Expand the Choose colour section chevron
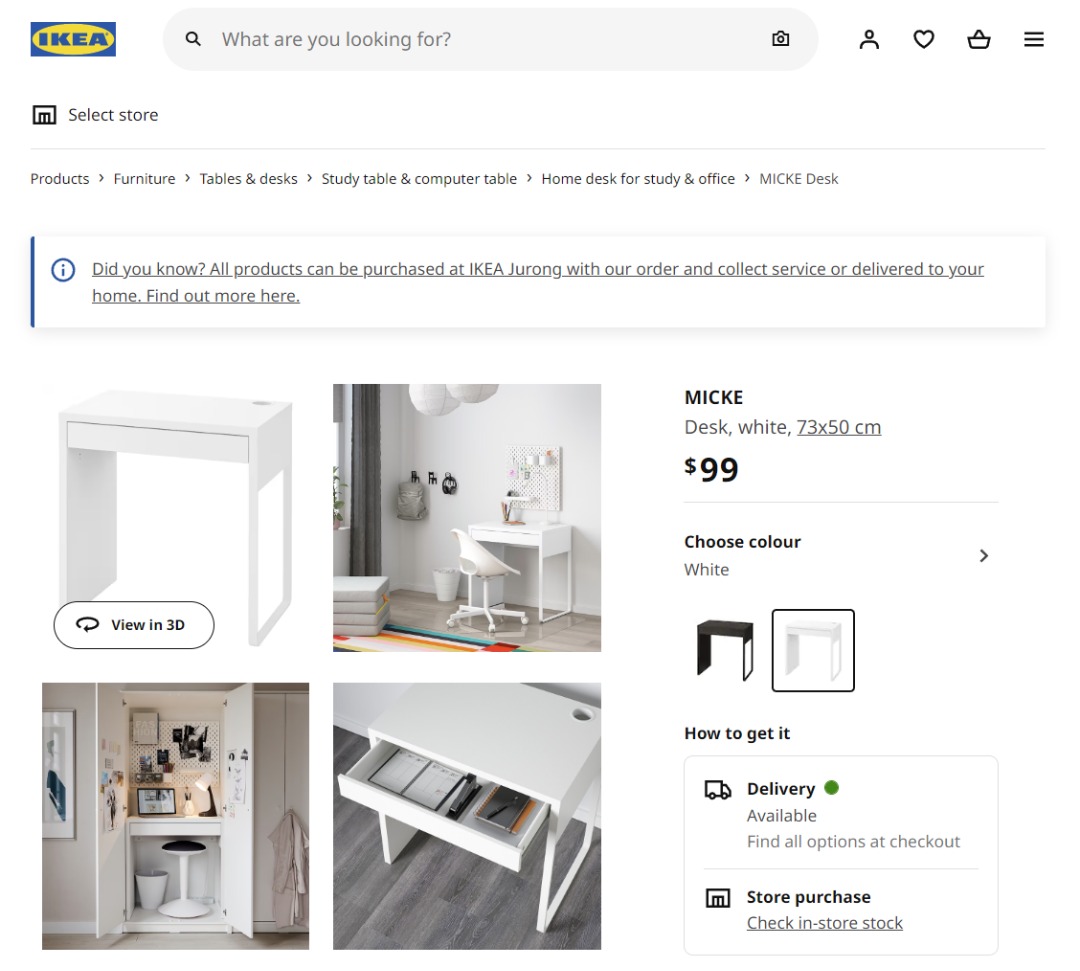 pyautogui.click(x=983, y=555)
